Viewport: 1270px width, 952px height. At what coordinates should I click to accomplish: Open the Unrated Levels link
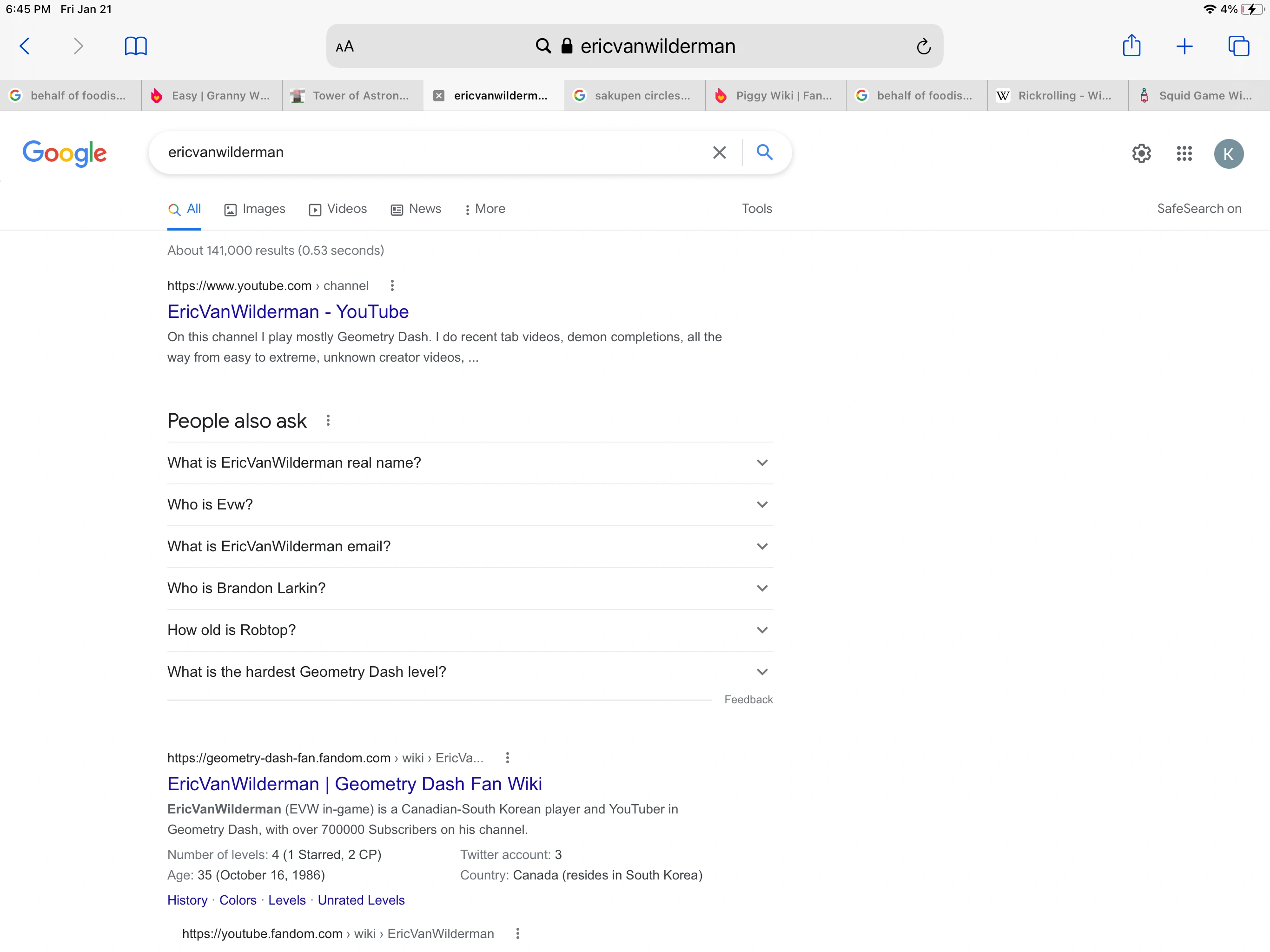point(361,900)
